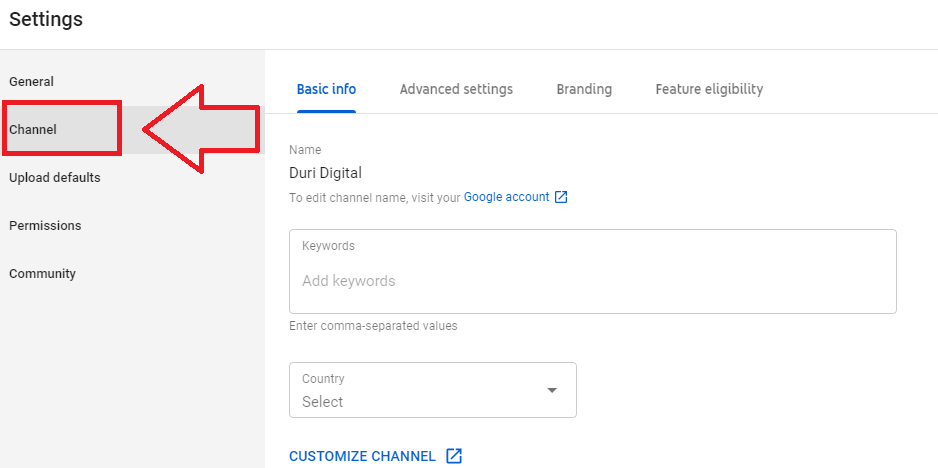Image resolution: width=938 pixels, height=468 pixels.
Task: Open external link icon beside Google account
Action: pyautogui.click(x=561, y=197)
